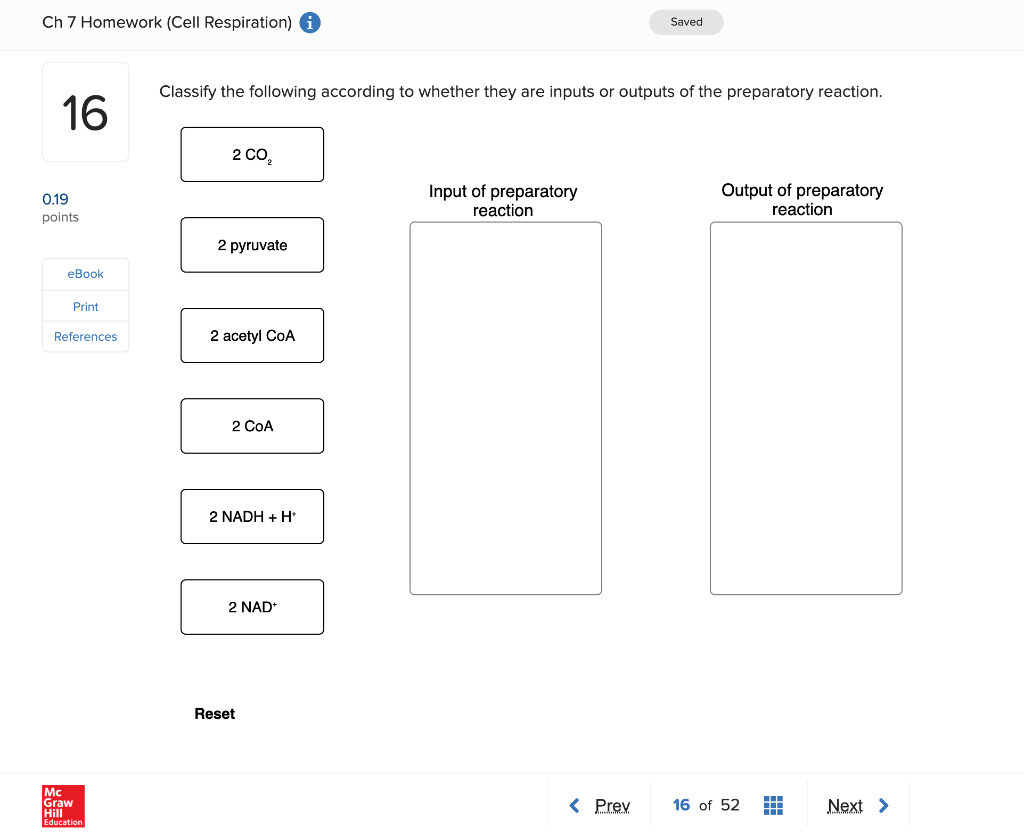Click the right chevron beside Next
The image size is (1024, 836).
(884, 805)
